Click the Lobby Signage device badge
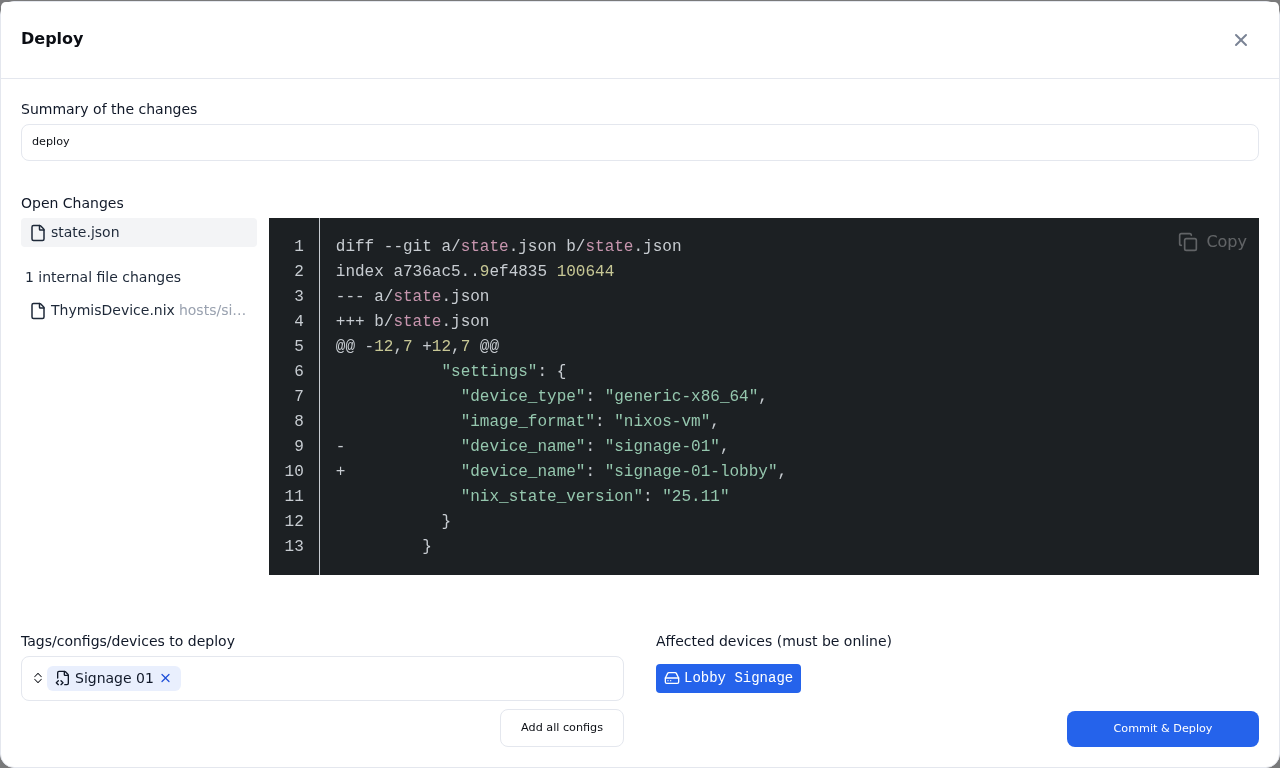The height and width of the screenshot is (768, 1280). point(728,678)
